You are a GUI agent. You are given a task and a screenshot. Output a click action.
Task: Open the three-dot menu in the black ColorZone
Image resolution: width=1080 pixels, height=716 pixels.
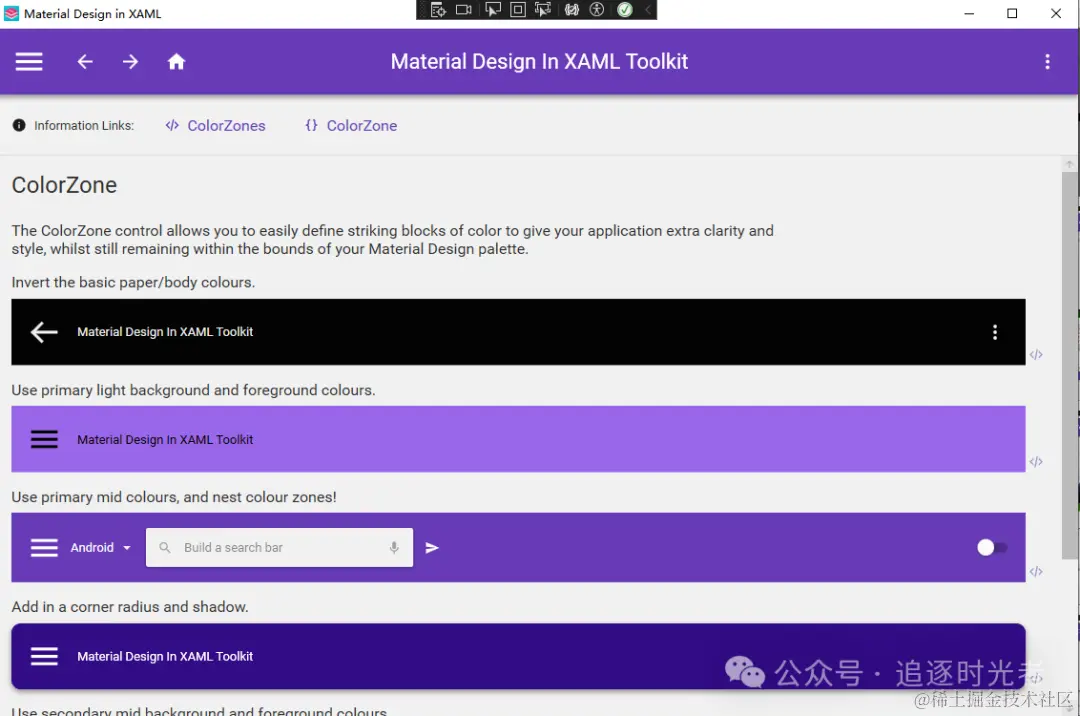995,332
